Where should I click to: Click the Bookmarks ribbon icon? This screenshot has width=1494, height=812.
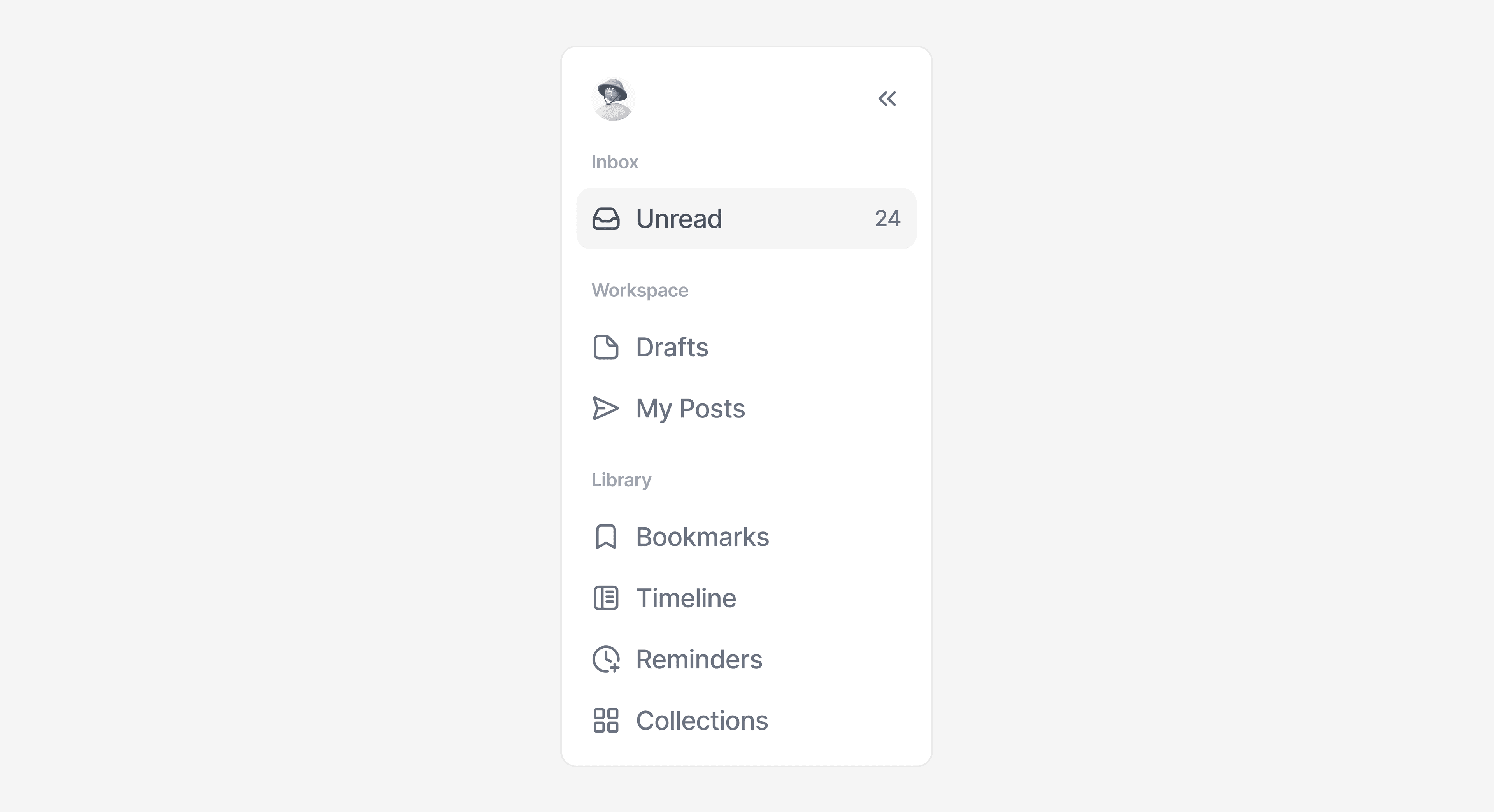[x=605, y=537]
